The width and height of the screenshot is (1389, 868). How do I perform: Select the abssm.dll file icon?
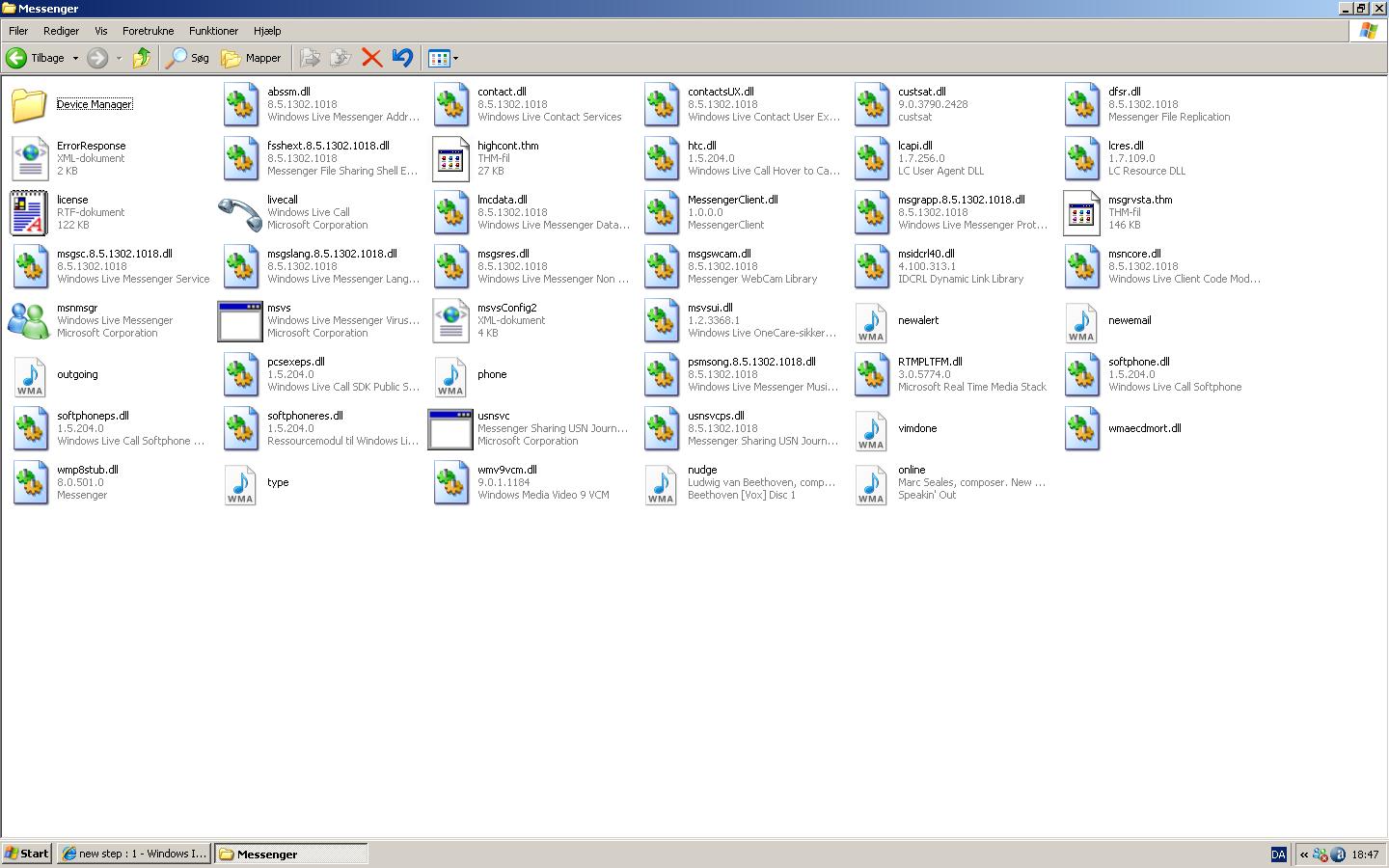[241, 104]
